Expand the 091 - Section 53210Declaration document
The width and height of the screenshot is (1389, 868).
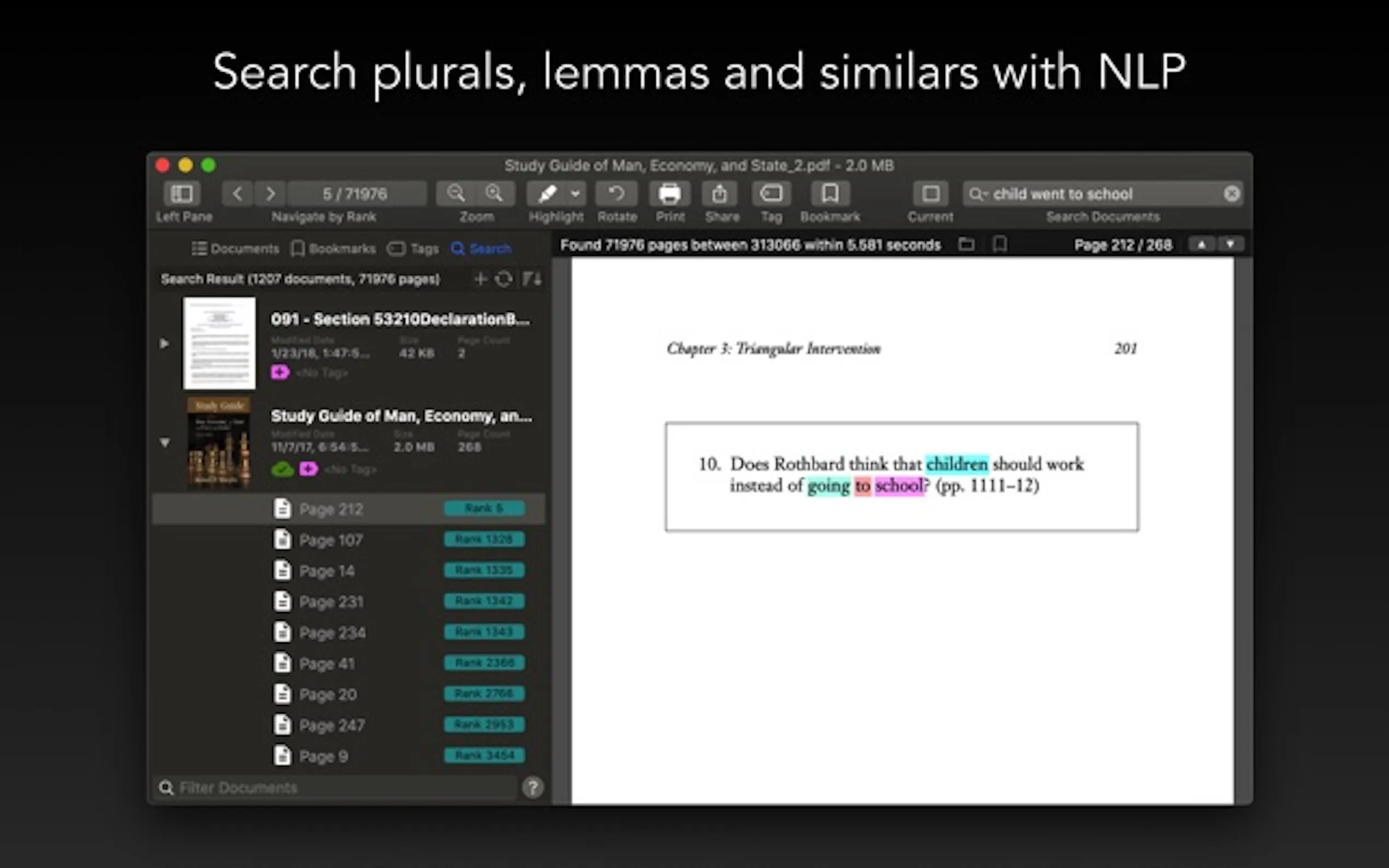click(x=164, y=343)
